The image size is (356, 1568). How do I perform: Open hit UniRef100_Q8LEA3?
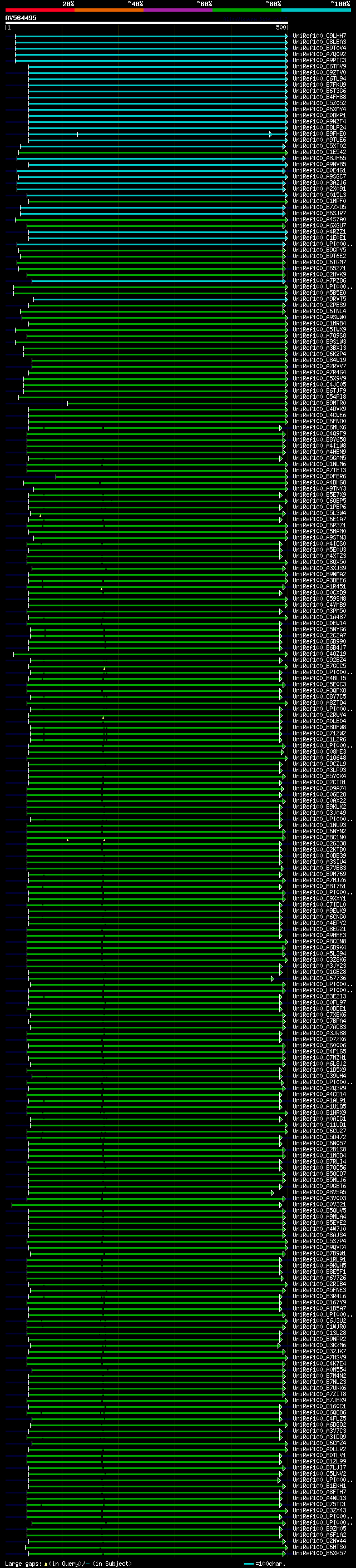point(319,42)
